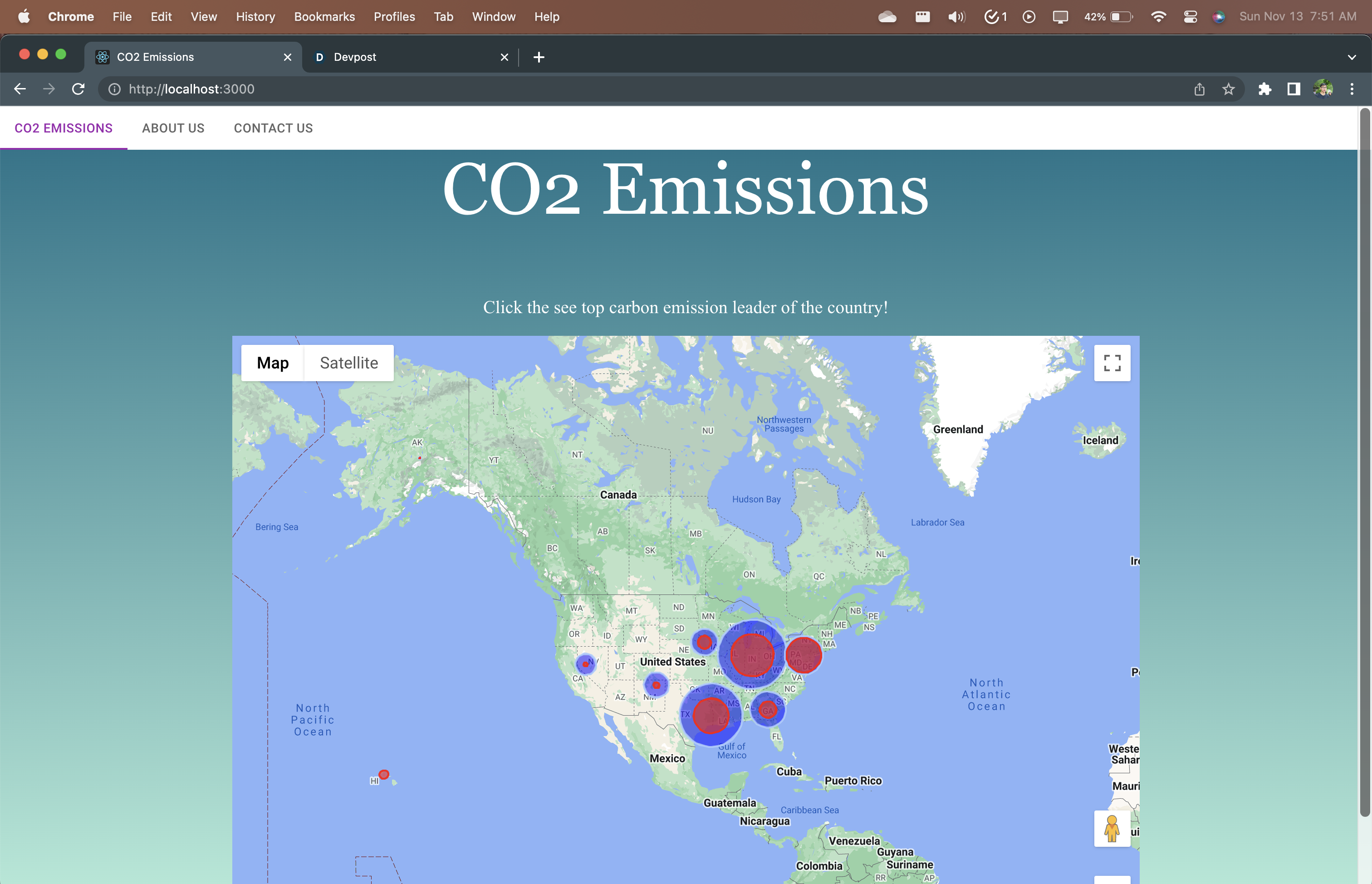Screen dimensions: 1372x884
Task: Open the ABOUT US page tab
Action: pos(173,128)
